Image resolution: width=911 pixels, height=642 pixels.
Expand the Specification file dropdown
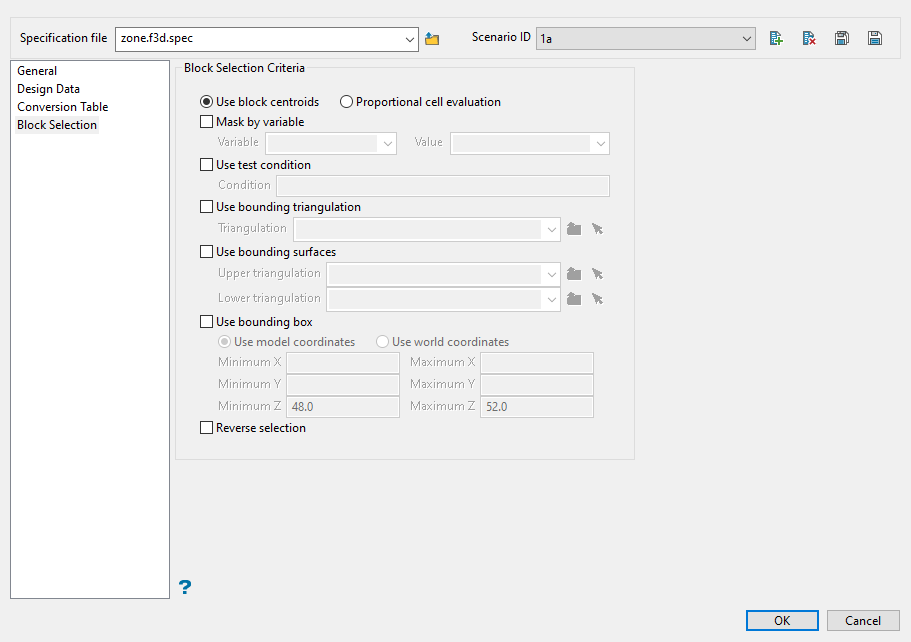pos(410,39)
